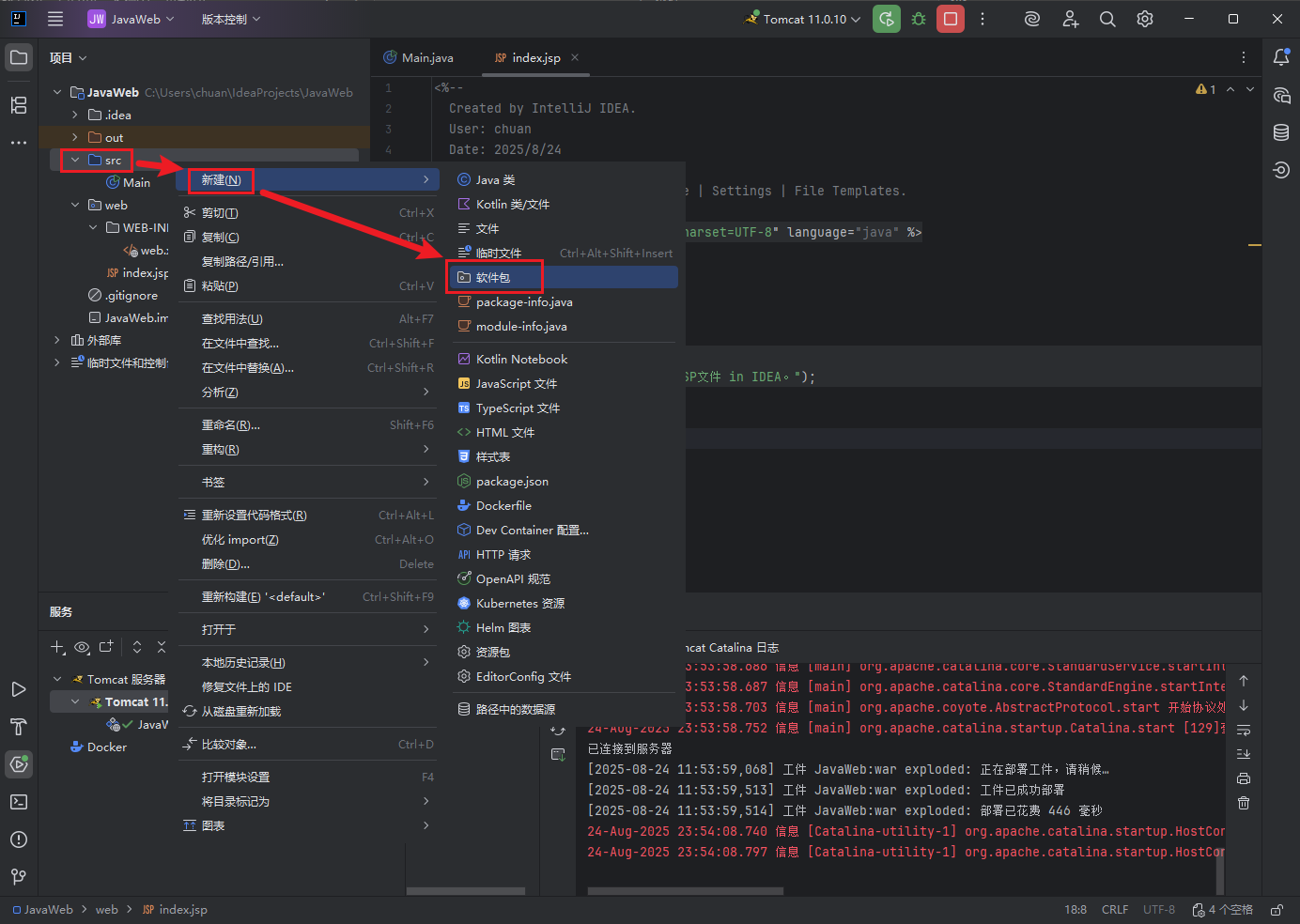This screenshot has width=1300, height=924.
Task: Expand the .idea folder
Action: pyautogui.click(x=75, y=115)
